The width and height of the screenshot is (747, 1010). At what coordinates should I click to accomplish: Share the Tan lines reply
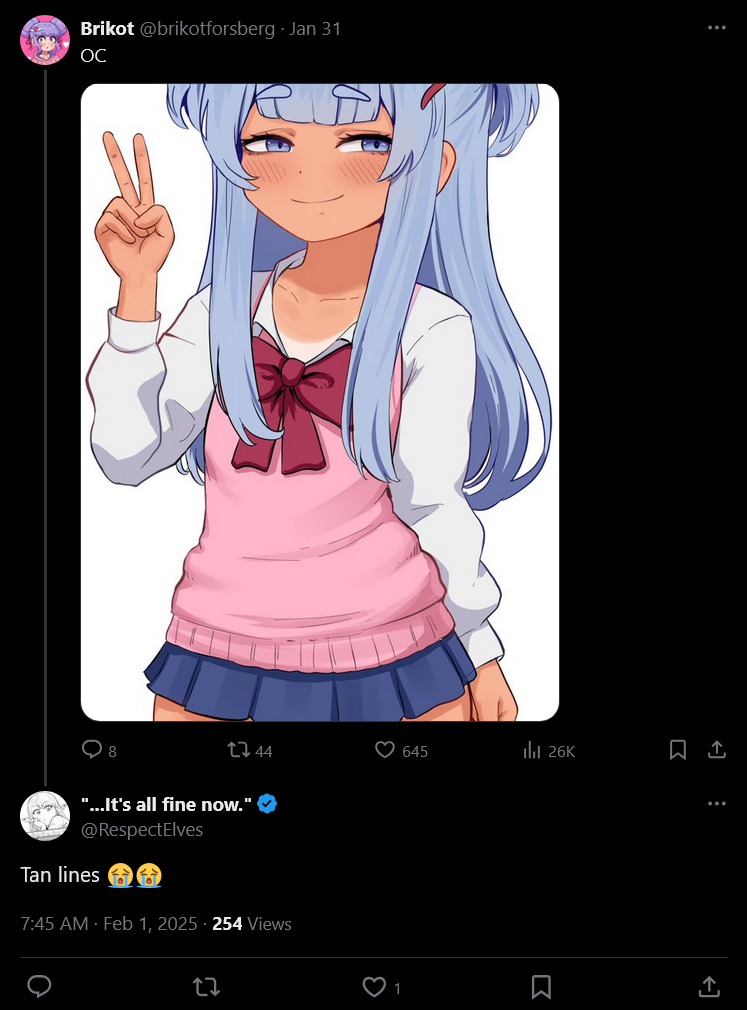[x=708, y=986]
